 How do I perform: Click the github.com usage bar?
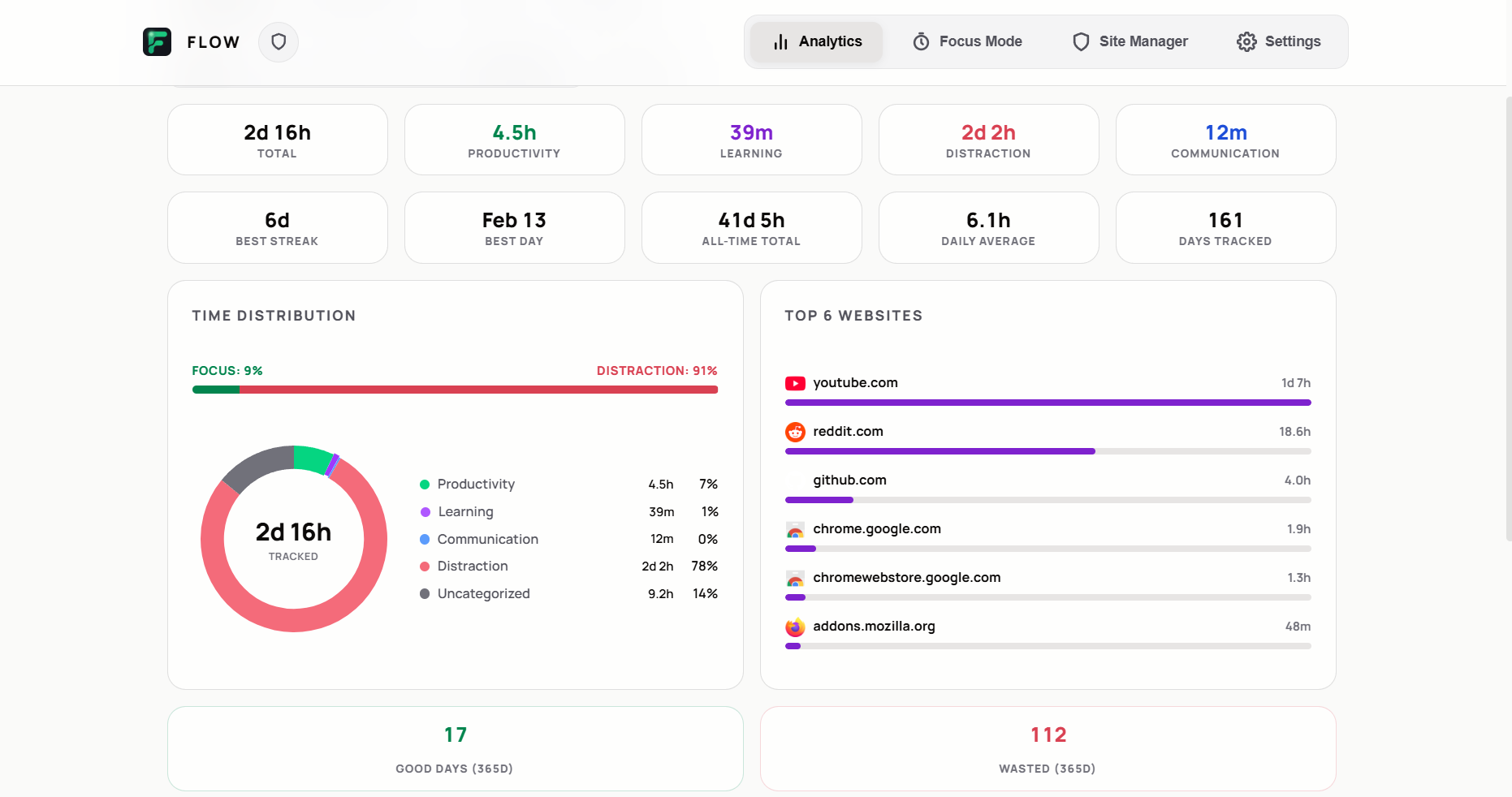click(1048, 500)
